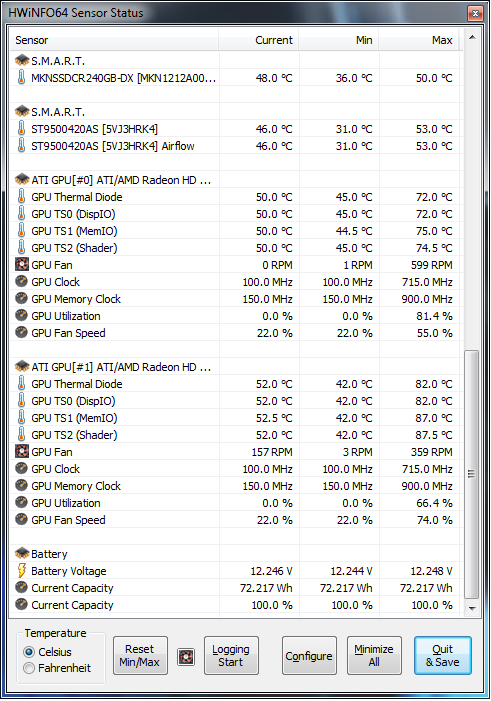Click the 12.246 V current voltage value

271,571
